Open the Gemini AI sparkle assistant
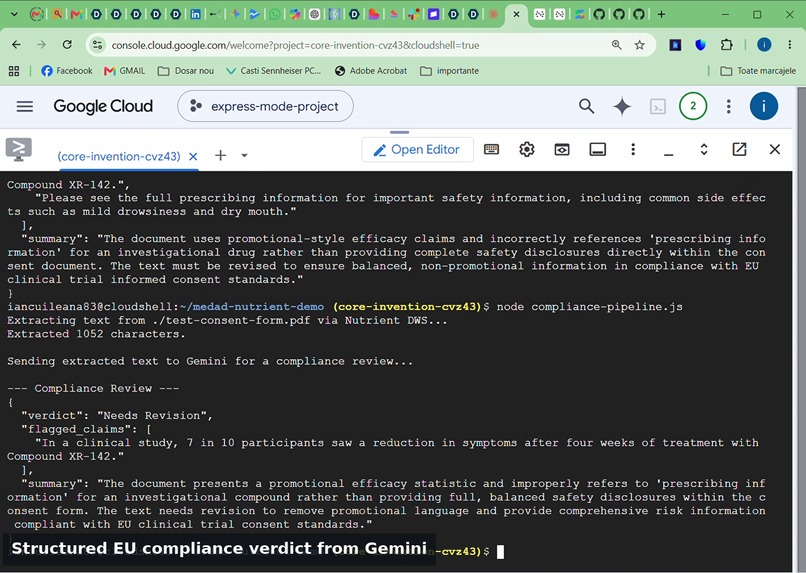This screenshot has width=806, height=573. [x=622, y=106]
